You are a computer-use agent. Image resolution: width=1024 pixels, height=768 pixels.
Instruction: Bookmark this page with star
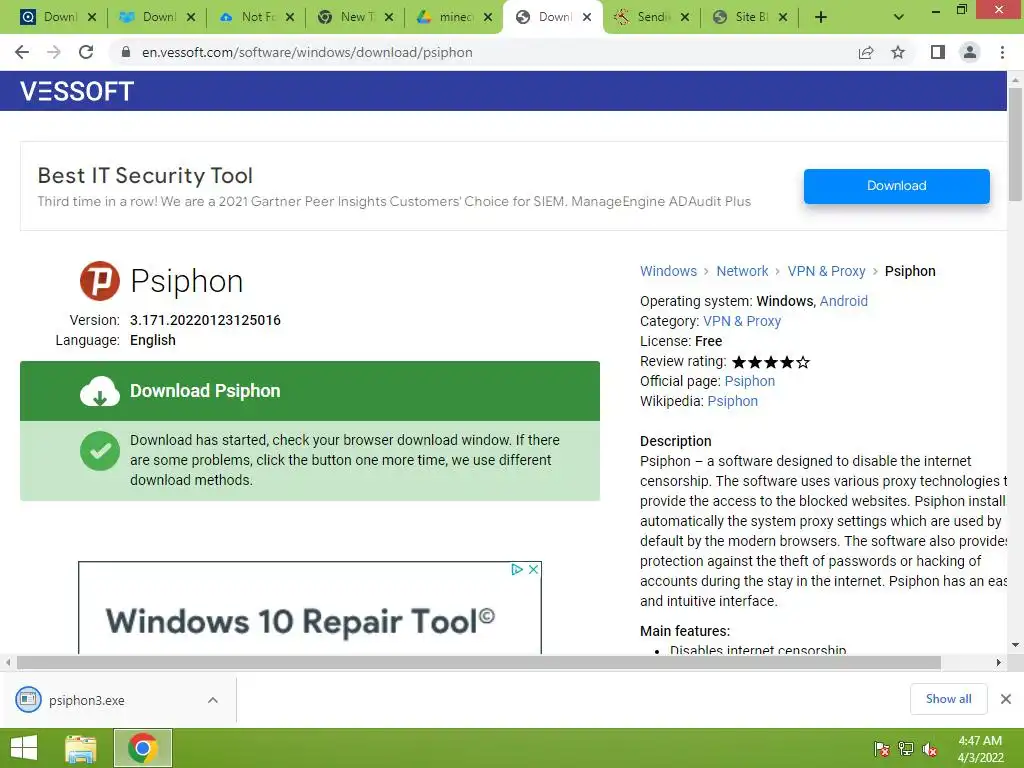(x=898, y=52)
